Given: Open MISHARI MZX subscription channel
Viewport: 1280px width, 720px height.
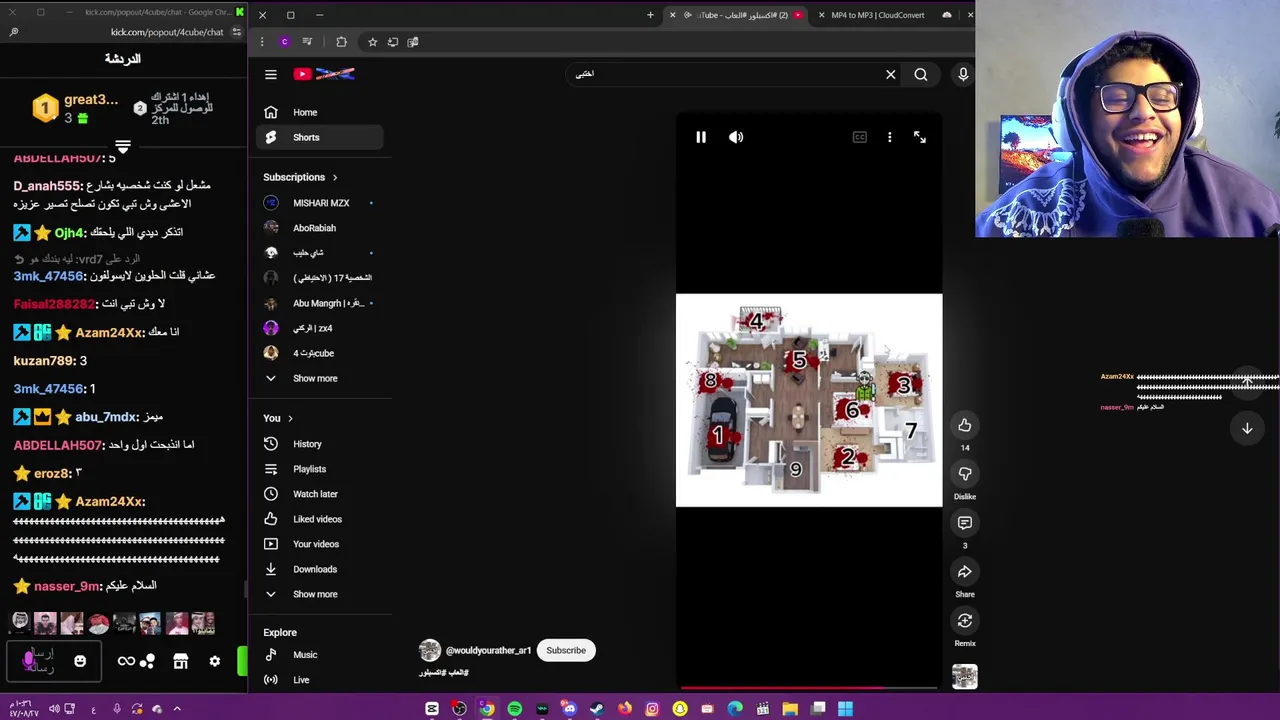Looking at the screenshot, I should (x=320, y=203).
